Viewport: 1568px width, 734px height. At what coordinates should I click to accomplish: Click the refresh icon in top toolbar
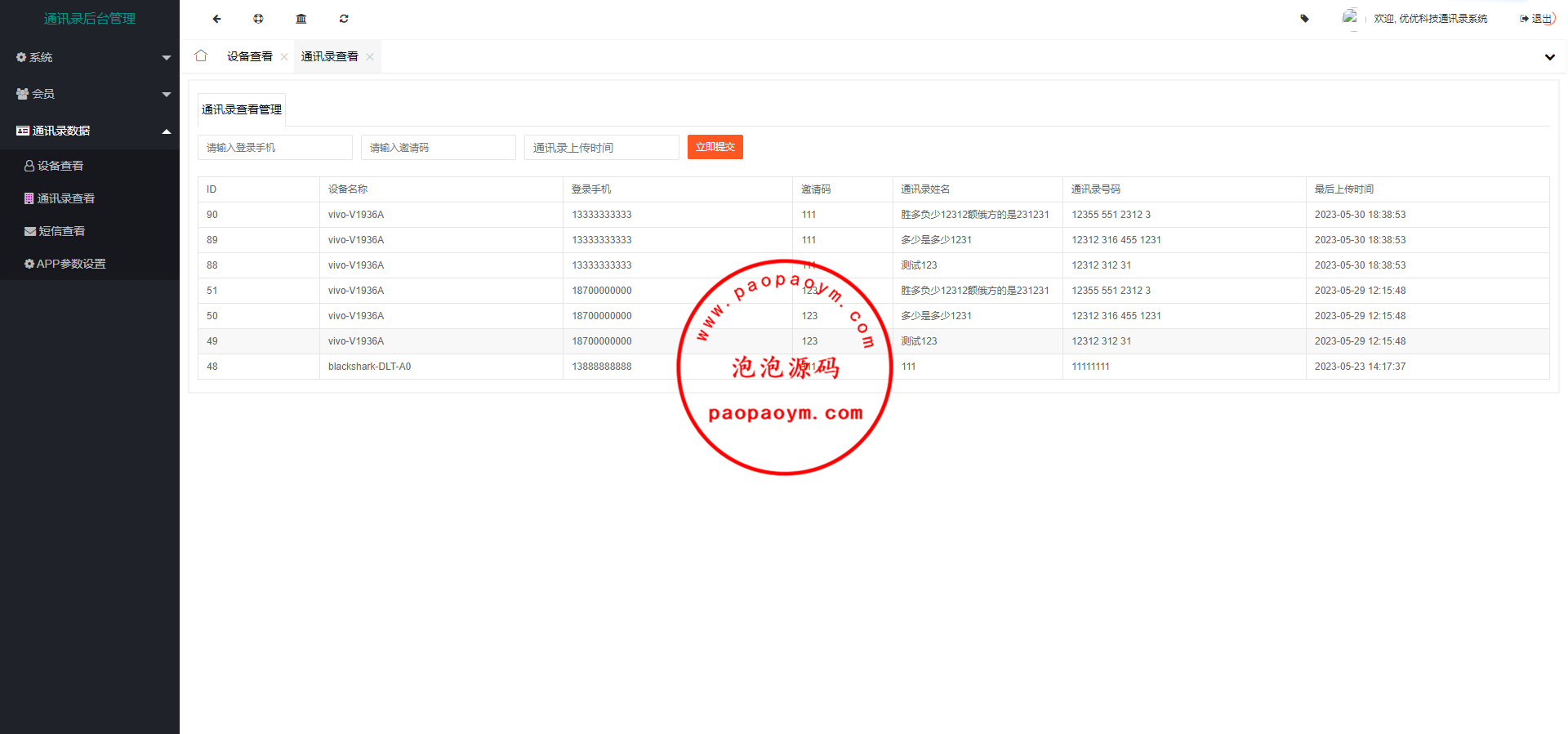[x=344, y=19]
